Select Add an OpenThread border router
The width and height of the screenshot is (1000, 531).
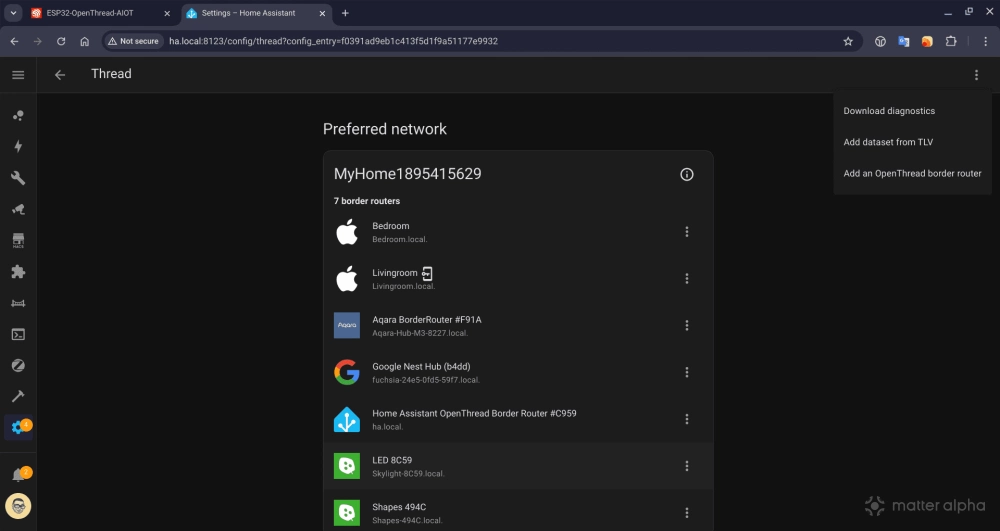tap(912, 174)
